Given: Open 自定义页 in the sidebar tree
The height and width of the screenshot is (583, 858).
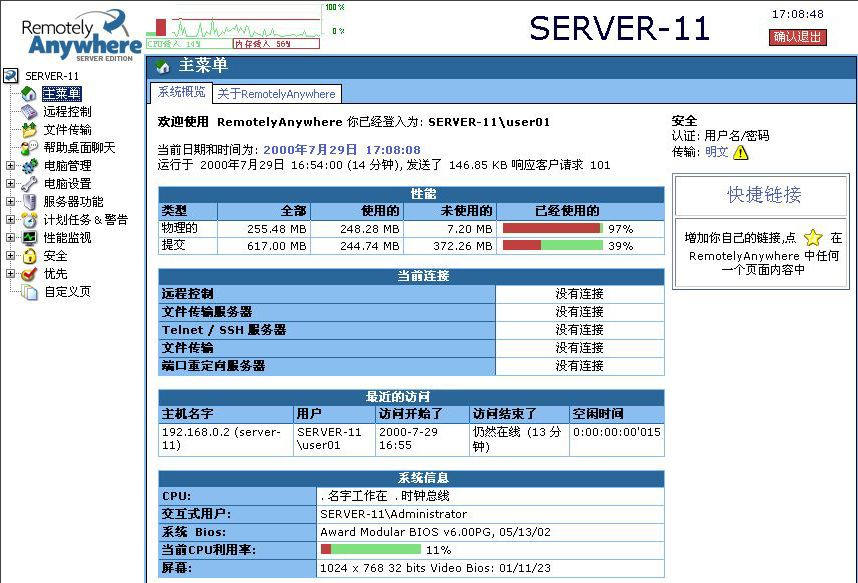Looking at the screenshot, I should click(67, 292).
